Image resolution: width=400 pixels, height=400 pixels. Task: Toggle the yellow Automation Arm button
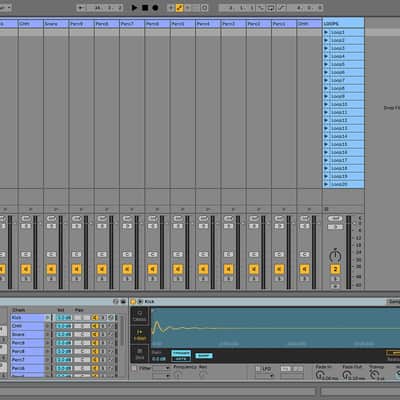[179, 8]
